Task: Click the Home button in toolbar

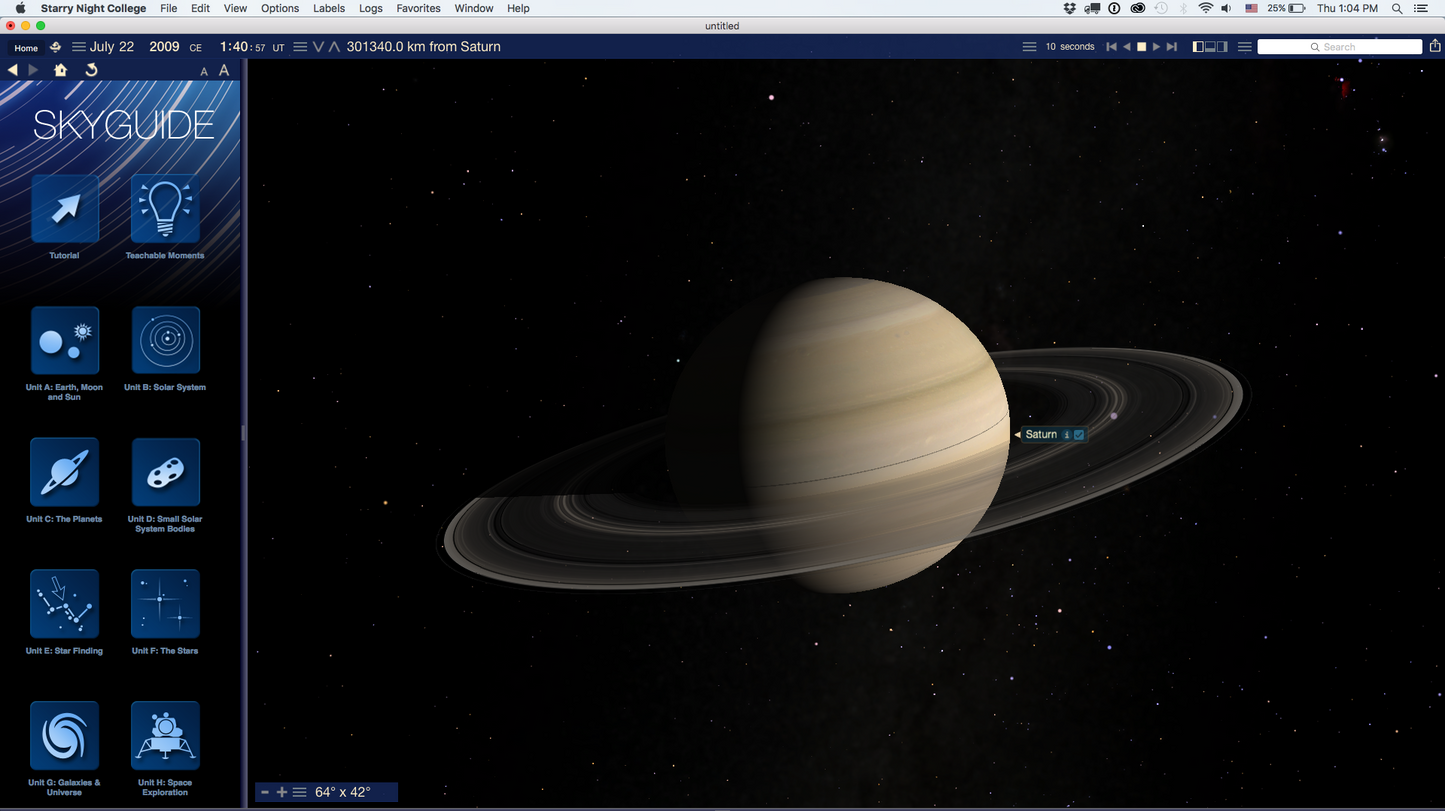Action: click(x=26, y=47)
